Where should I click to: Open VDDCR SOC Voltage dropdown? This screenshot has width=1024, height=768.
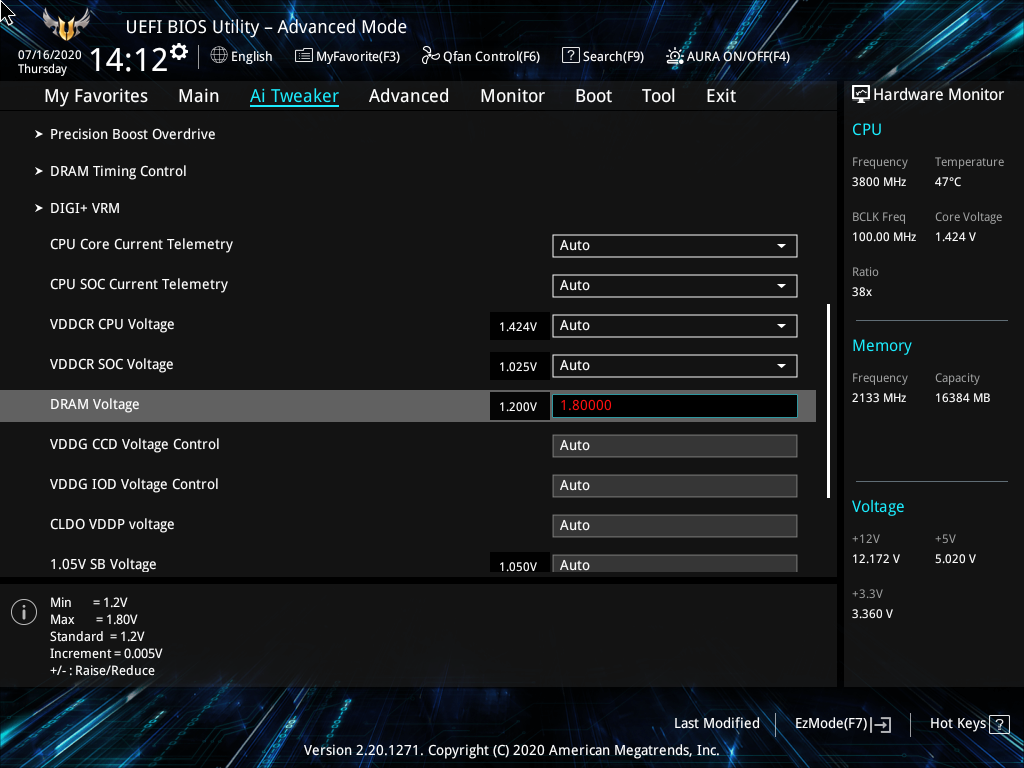click(x=675, y=366)
